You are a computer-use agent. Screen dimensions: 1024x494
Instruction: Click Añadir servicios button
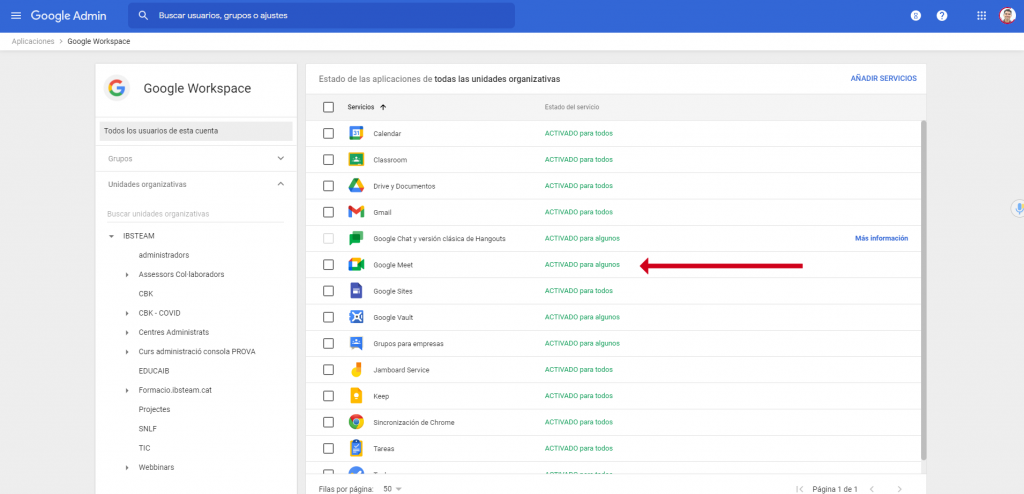click(883, 78)
